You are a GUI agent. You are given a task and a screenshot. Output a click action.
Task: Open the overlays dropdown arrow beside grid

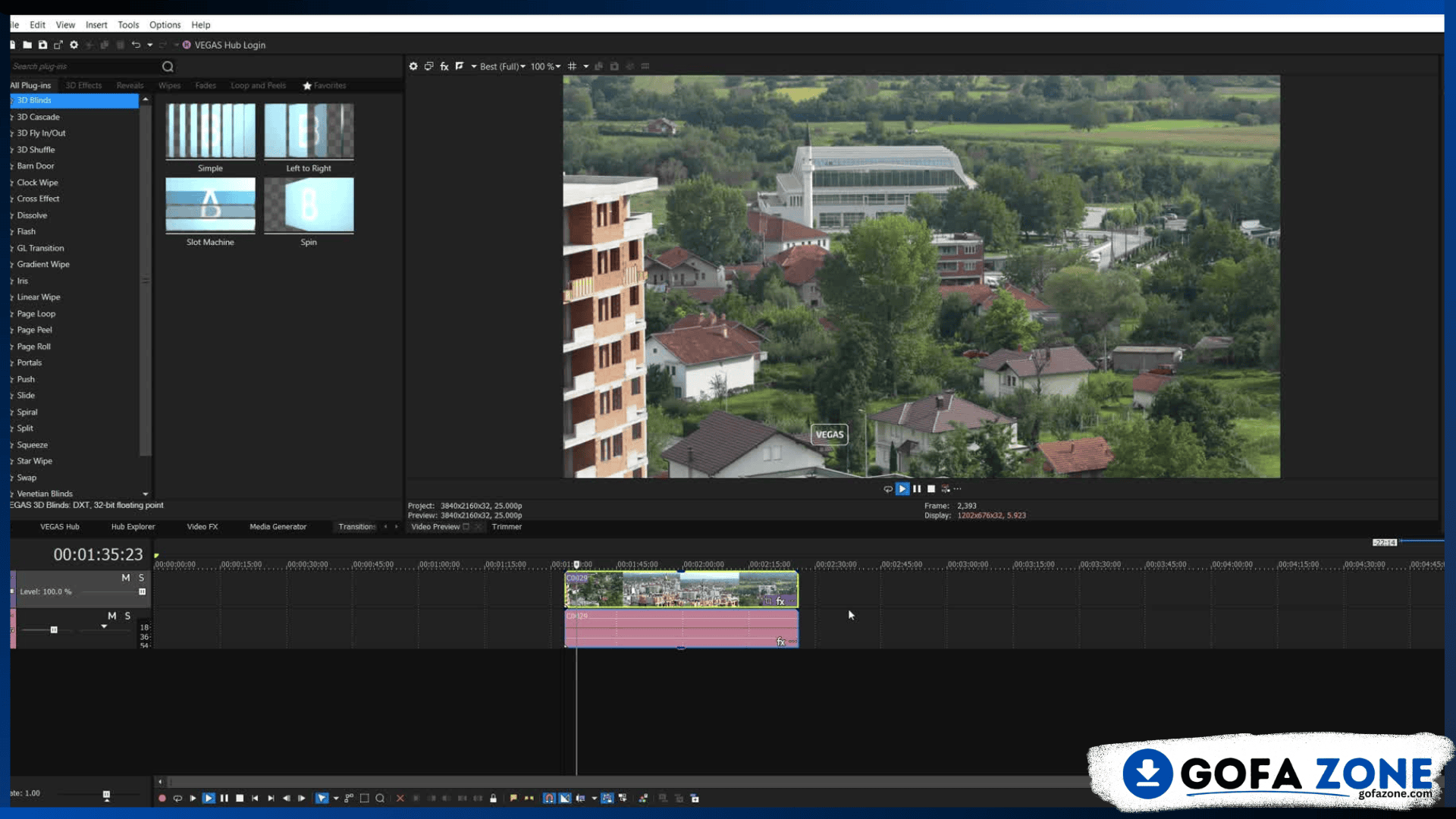pyautogui.click(x=586, y=67)
